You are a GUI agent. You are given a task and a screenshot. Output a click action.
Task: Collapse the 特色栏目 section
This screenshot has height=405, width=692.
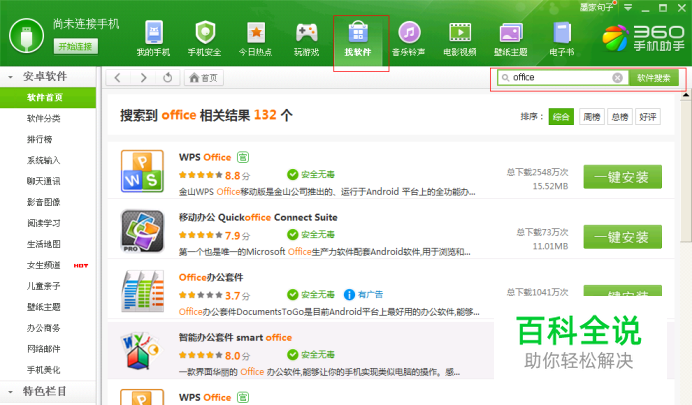tap(10, 391)
